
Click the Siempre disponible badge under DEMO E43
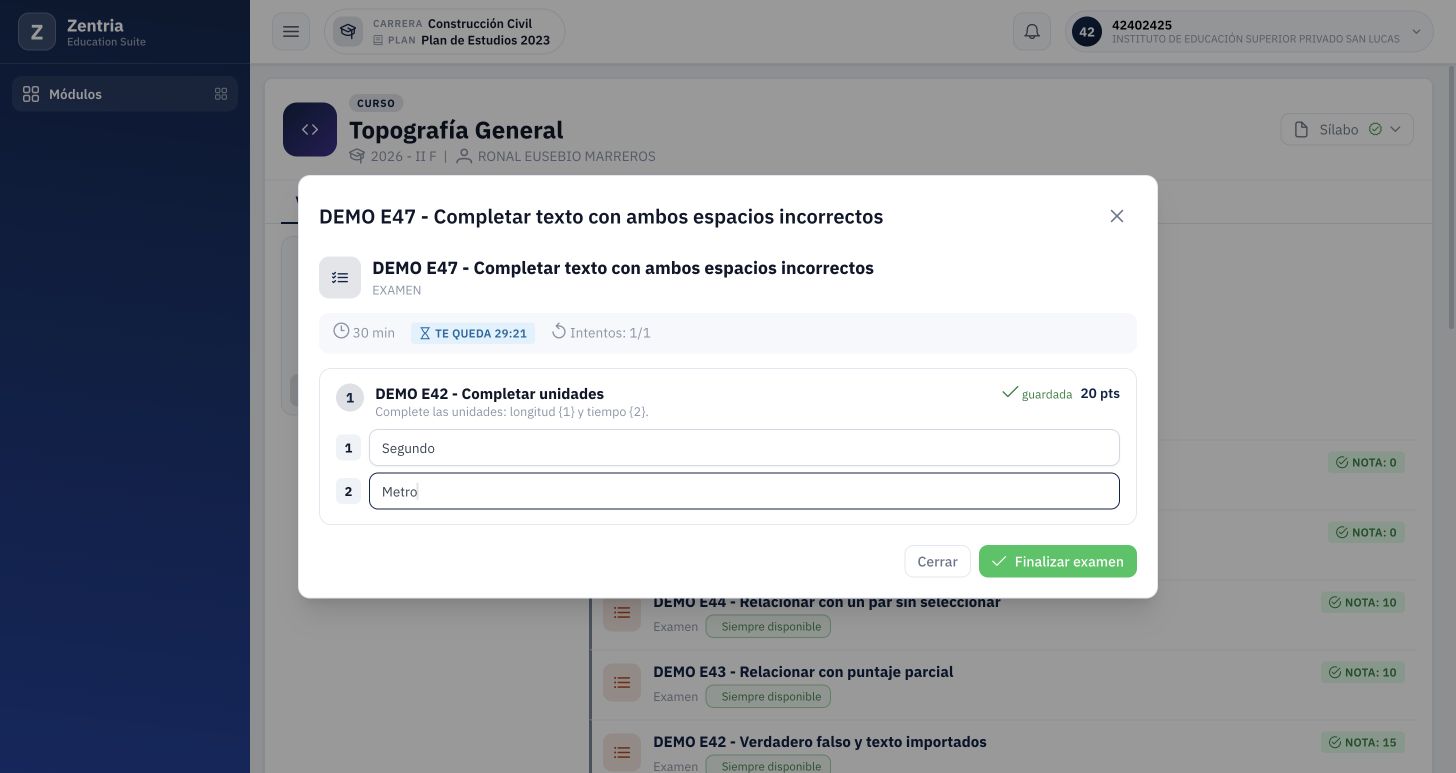pyautogui.click(x=768, y=696)
